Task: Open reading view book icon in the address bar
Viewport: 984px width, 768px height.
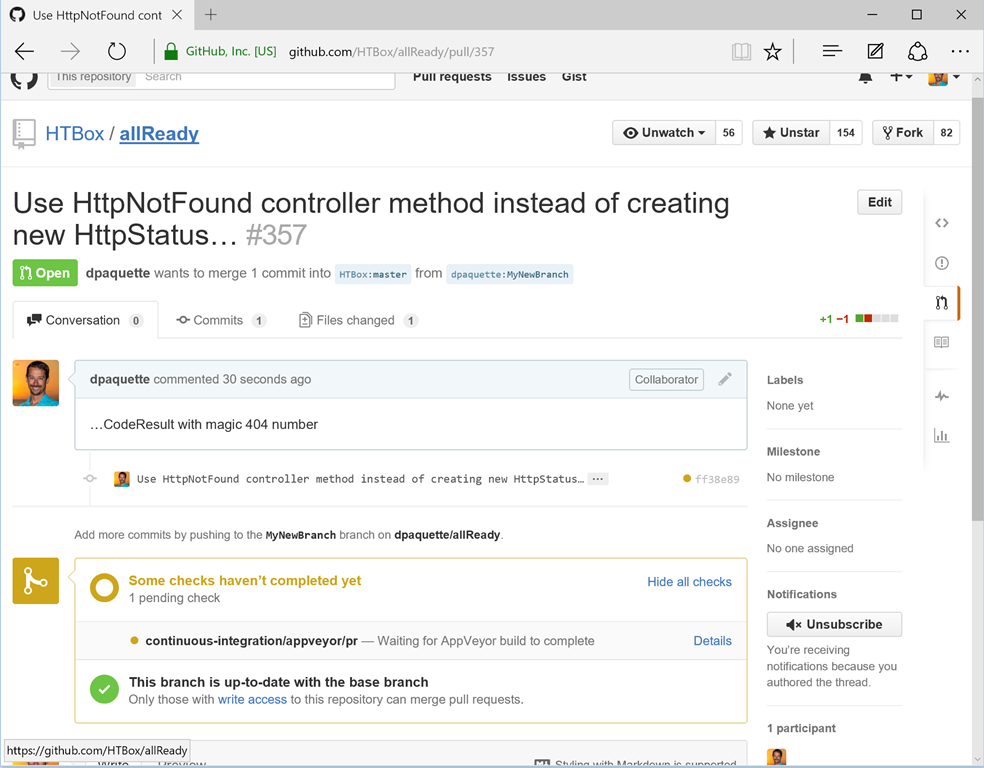Action: [741, 51]
